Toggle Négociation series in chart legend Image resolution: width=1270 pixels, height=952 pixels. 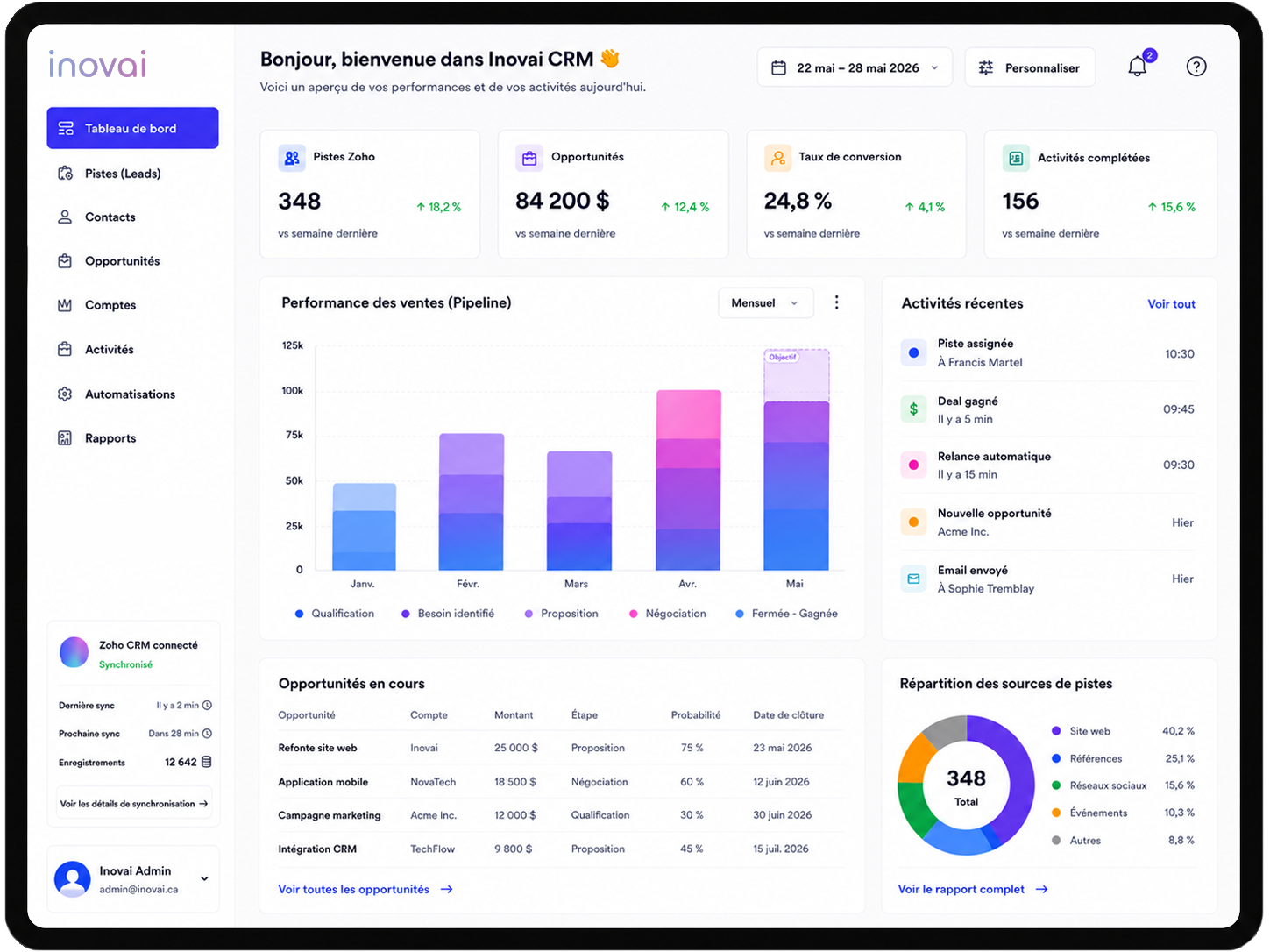[668, 614]
